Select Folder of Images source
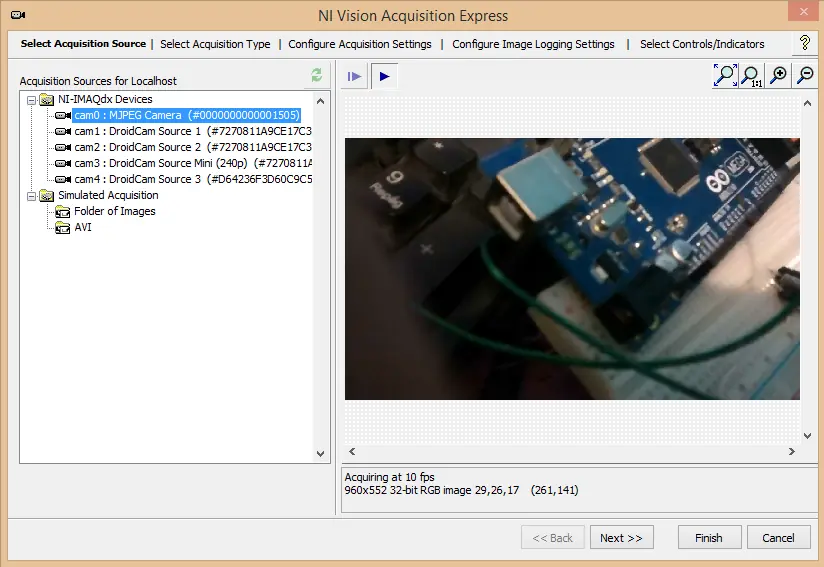This screenshot has height=567, width=824. (x=115, y=211)
